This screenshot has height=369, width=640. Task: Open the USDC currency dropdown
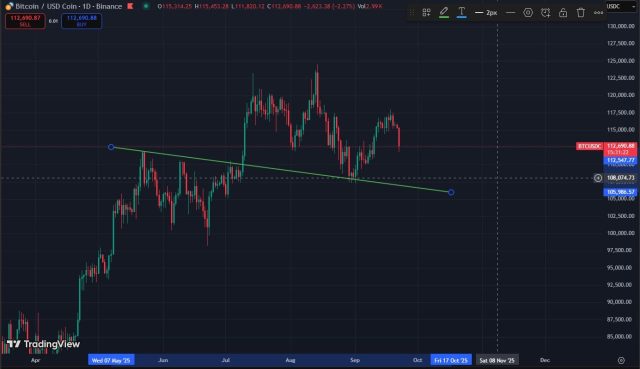click(x=621, y=6)
